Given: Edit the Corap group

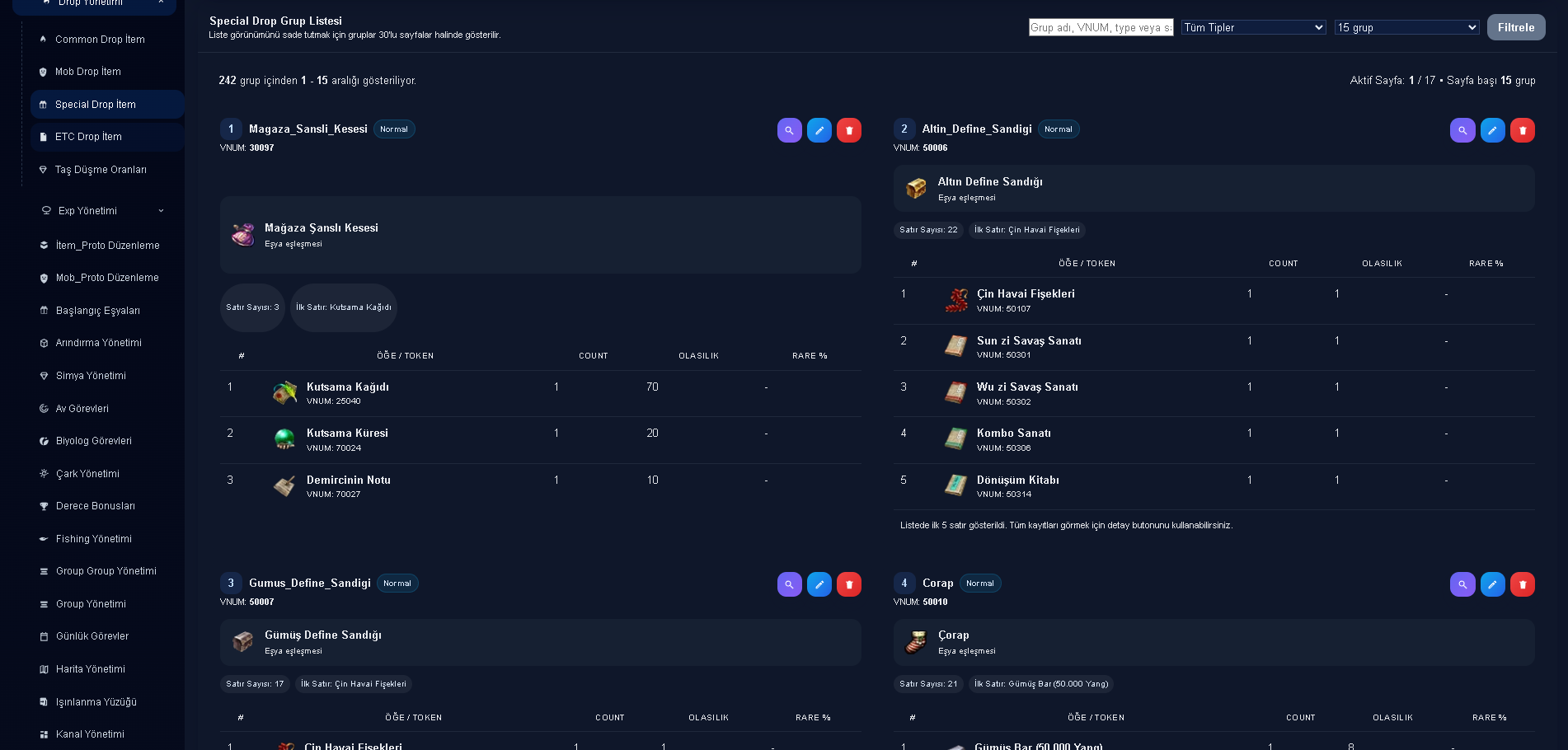Looking at the screenshot, I should click(1492, 584).
